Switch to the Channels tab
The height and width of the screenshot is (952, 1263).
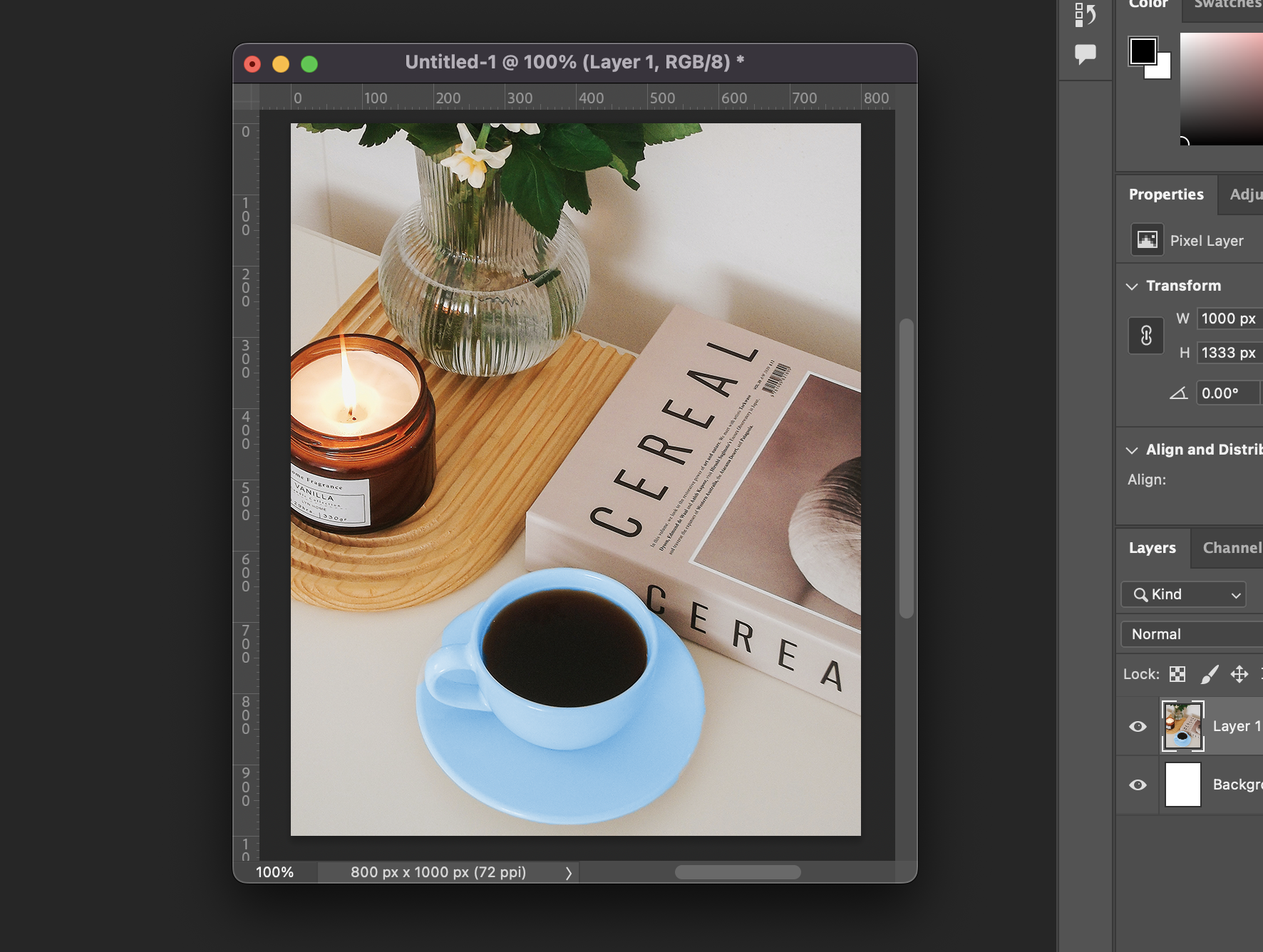coord(1232,548)
